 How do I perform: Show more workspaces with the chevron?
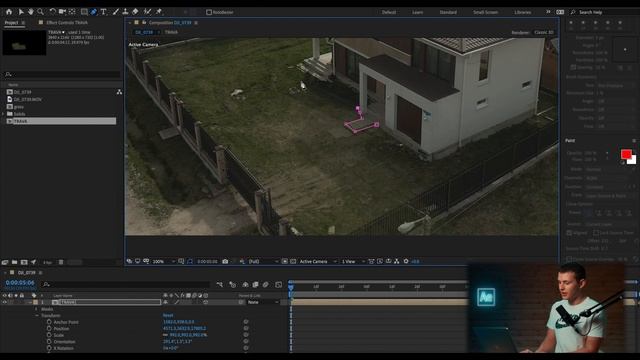pos(548,12)
